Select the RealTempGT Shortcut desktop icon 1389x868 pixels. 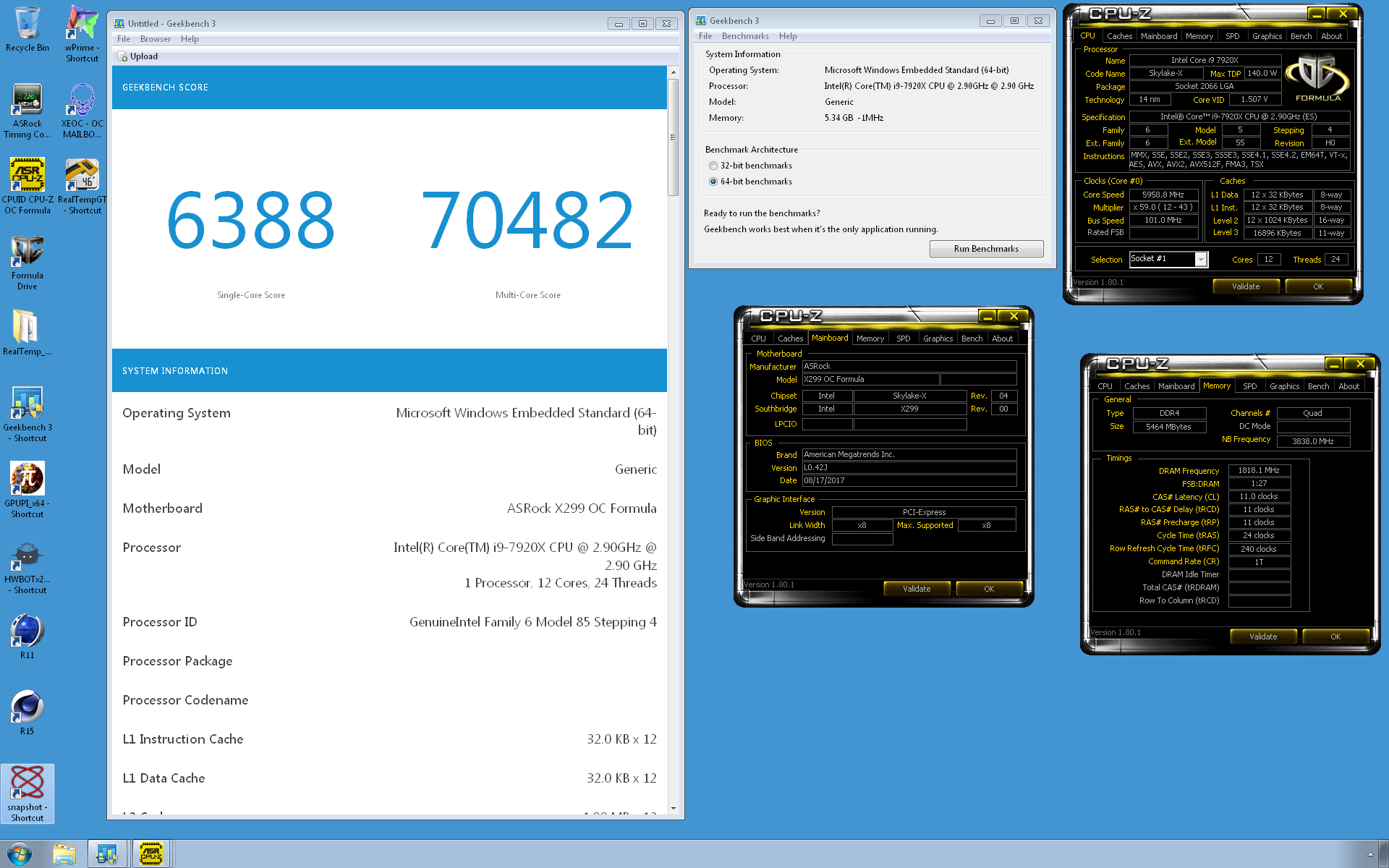coord(82,187)
